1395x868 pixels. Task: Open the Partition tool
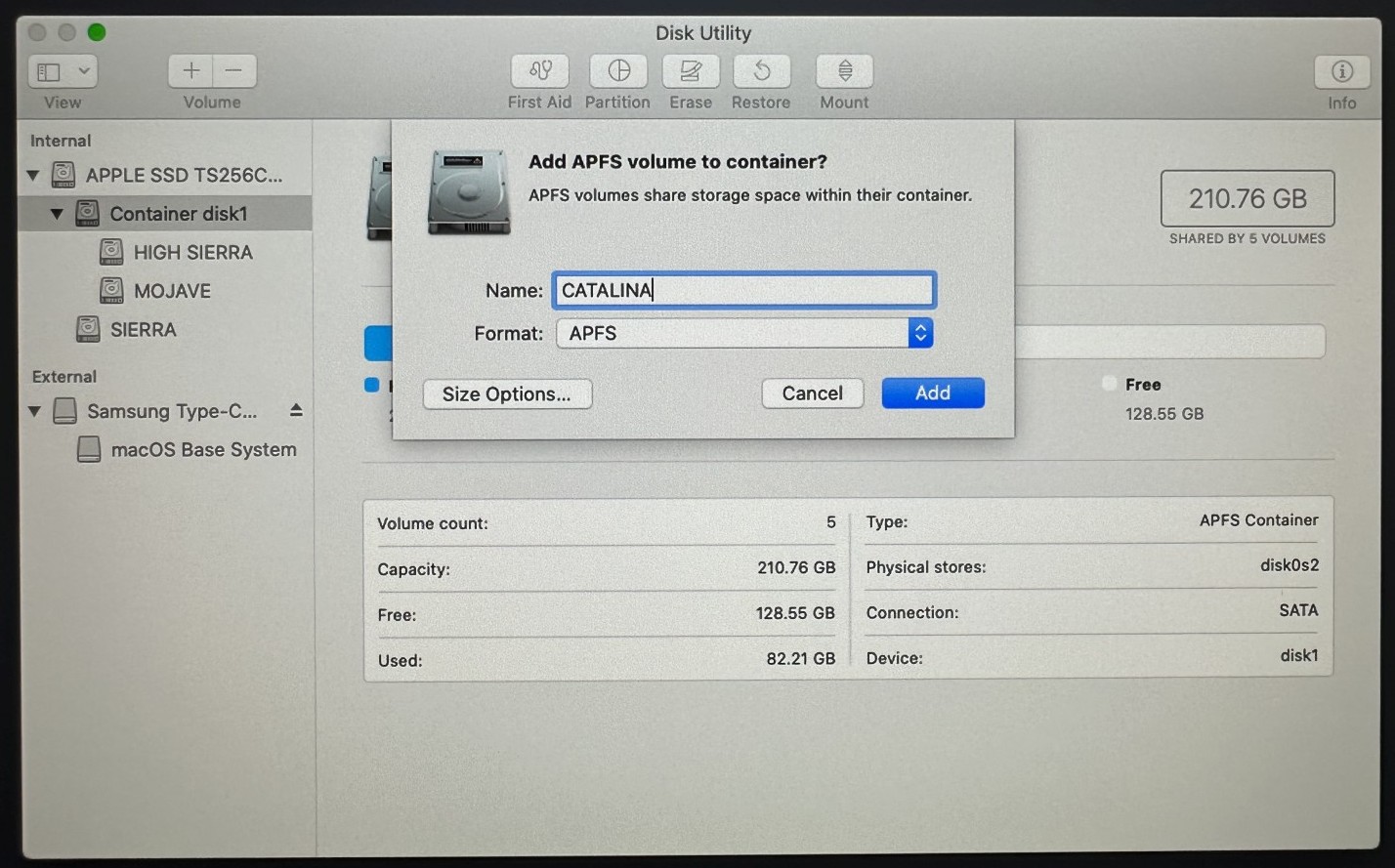[618, 71]
